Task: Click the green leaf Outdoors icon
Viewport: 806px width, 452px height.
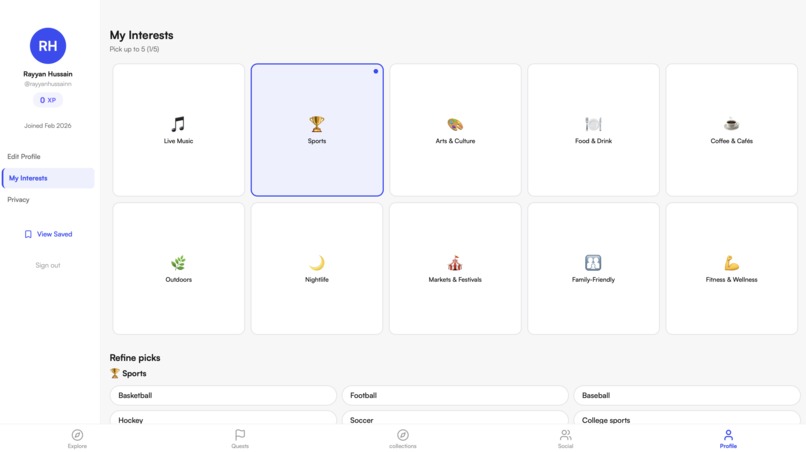Action: pyautogui.click(x=178, y=263)
